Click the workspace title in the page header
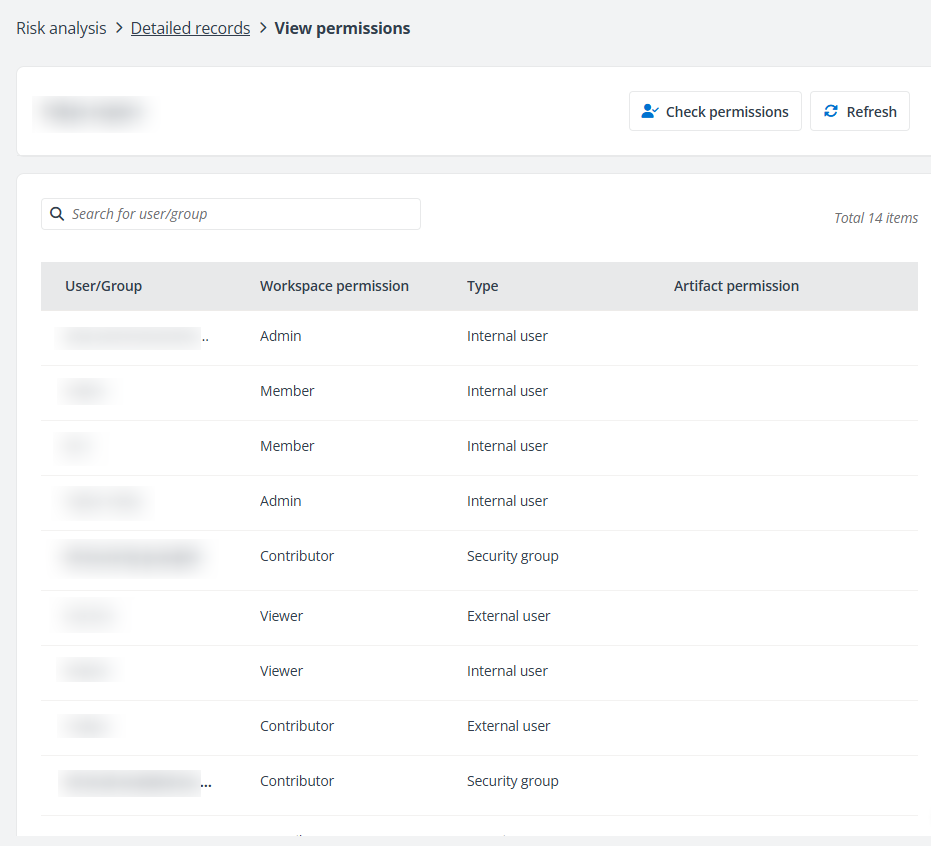The image size is (931, 846). (91, 111)
